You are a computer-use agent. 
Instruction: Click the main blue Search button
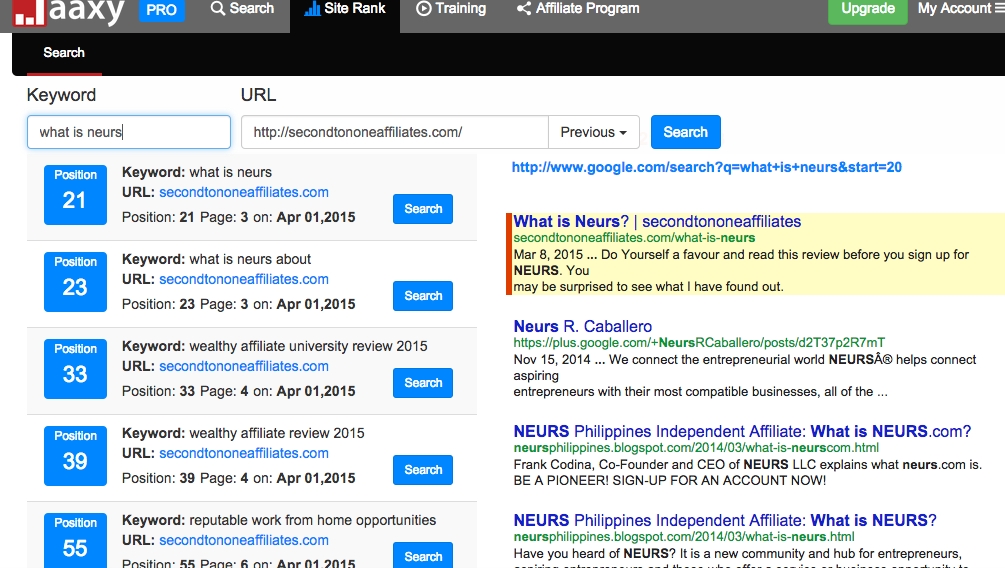[x=686, y=132]
